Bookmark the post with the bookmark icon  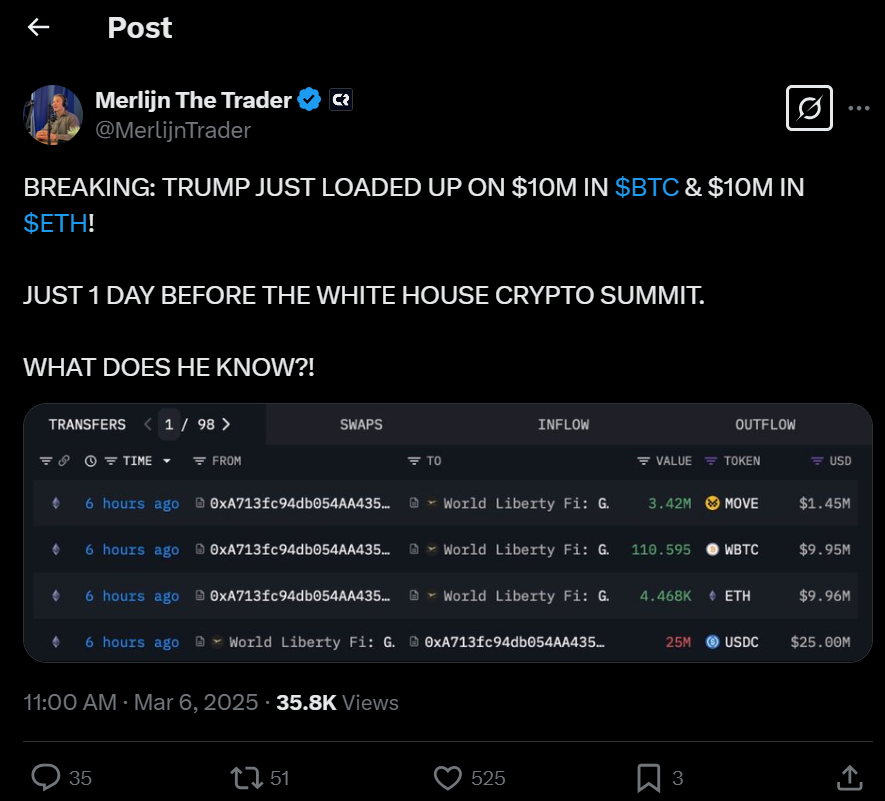(x=649, y=778)
